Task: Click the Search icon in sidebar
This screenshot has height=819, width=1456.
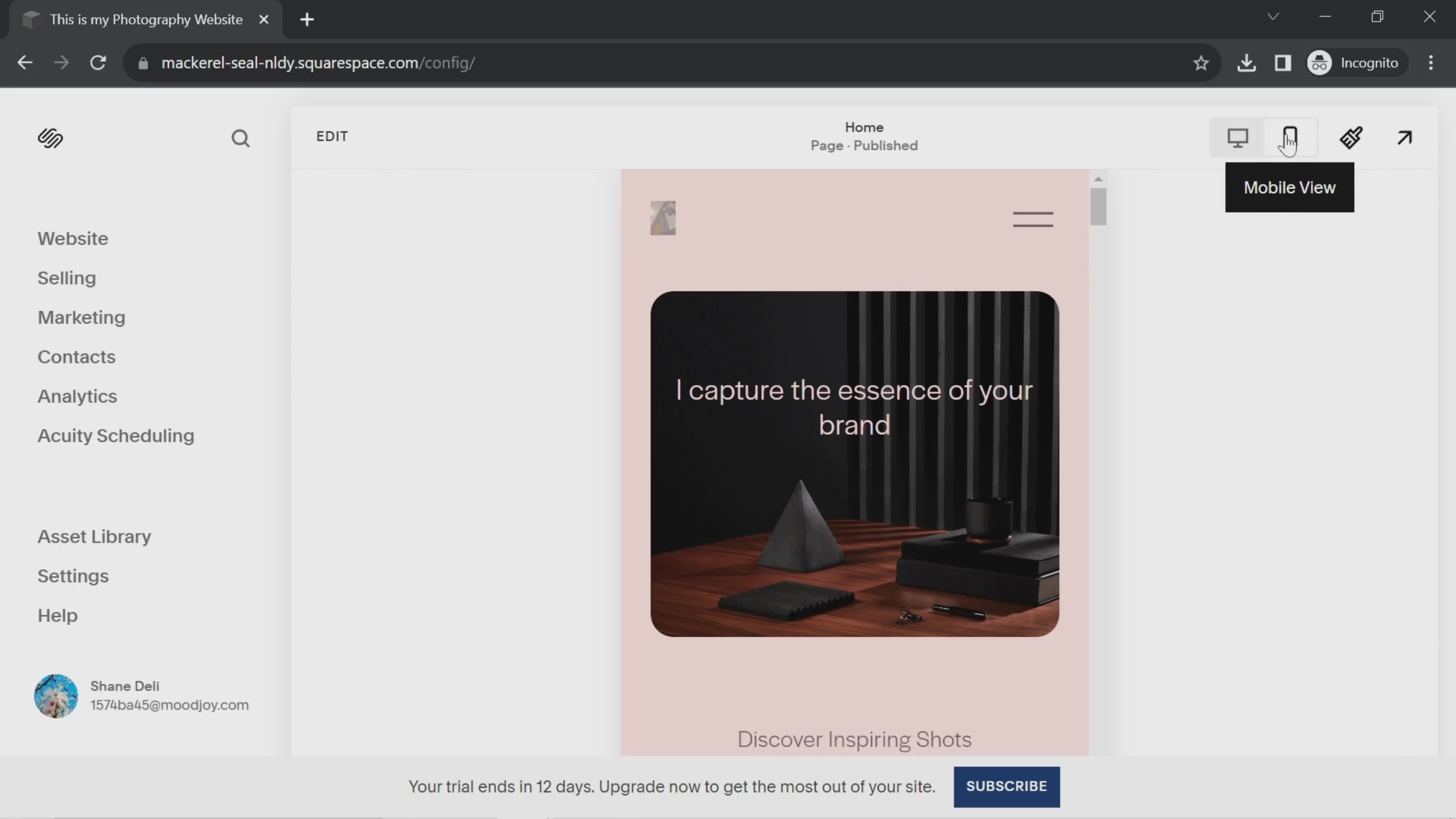Action: coord(240,138)
